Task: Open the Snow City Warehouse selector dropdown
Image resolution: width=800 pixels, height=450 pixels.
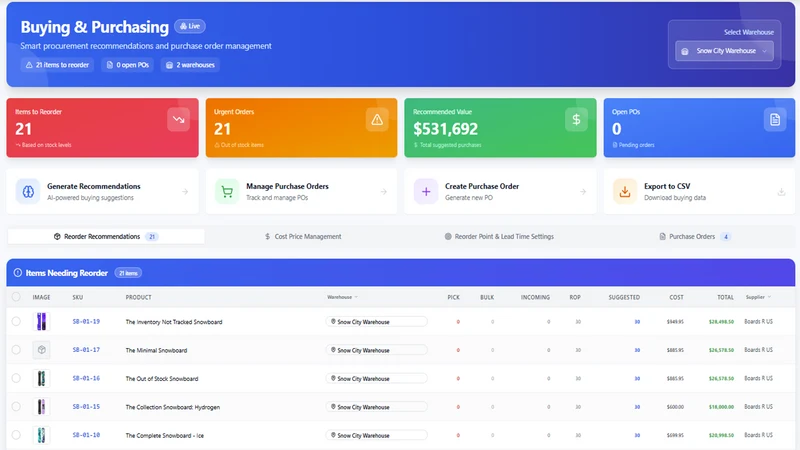Action: click(x=724, y=51)
